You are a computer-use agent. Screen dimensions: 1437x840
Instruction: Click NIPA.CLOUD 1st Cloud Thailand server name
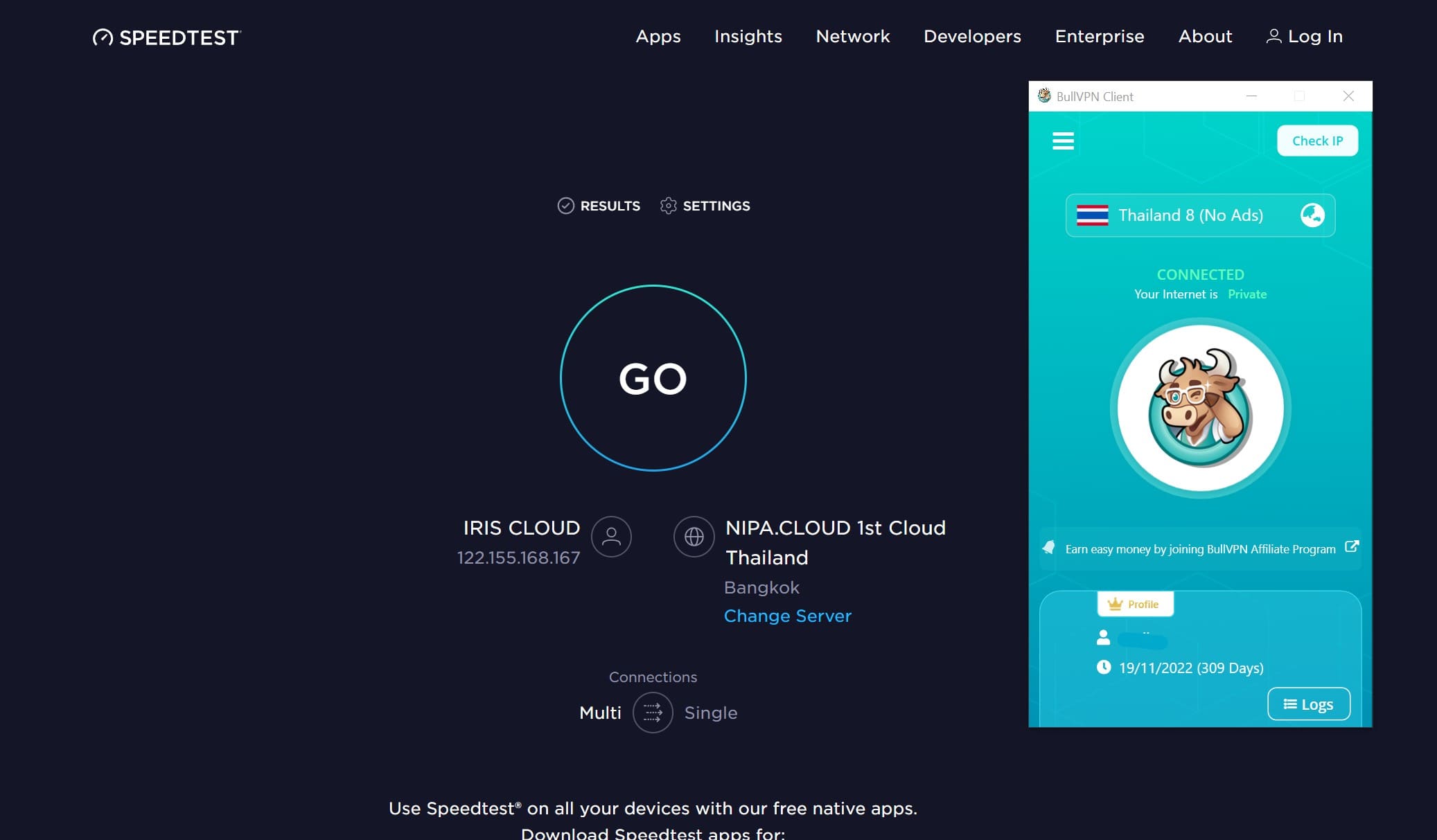(836, 542)
